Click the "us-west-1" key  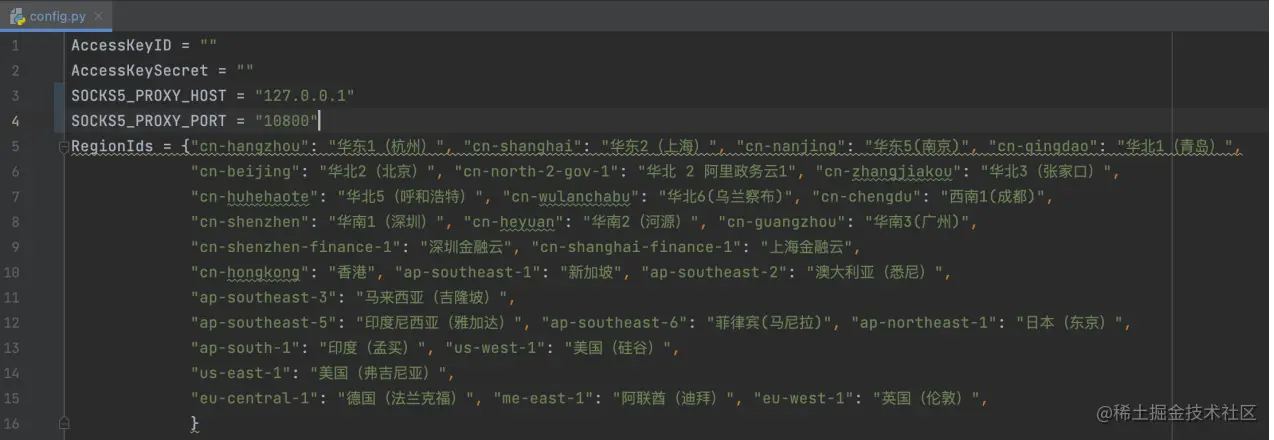pyautogui.click(x=498, y=348)
